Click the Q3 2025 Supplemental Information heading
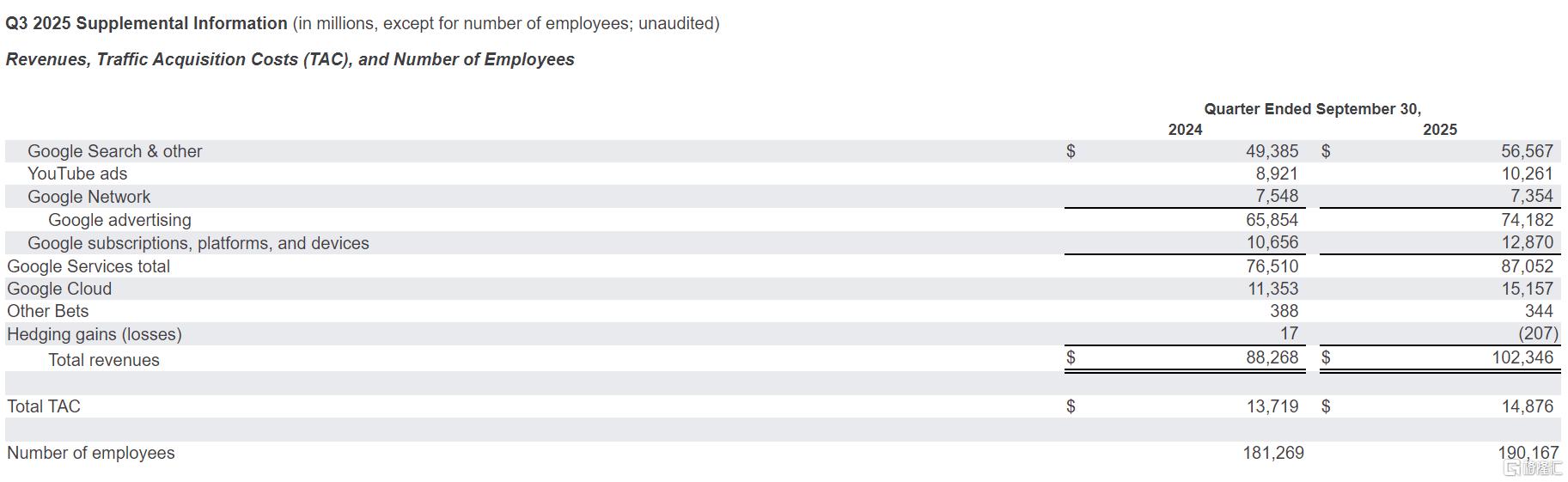 pyautogui.click(x=147, y=23)
